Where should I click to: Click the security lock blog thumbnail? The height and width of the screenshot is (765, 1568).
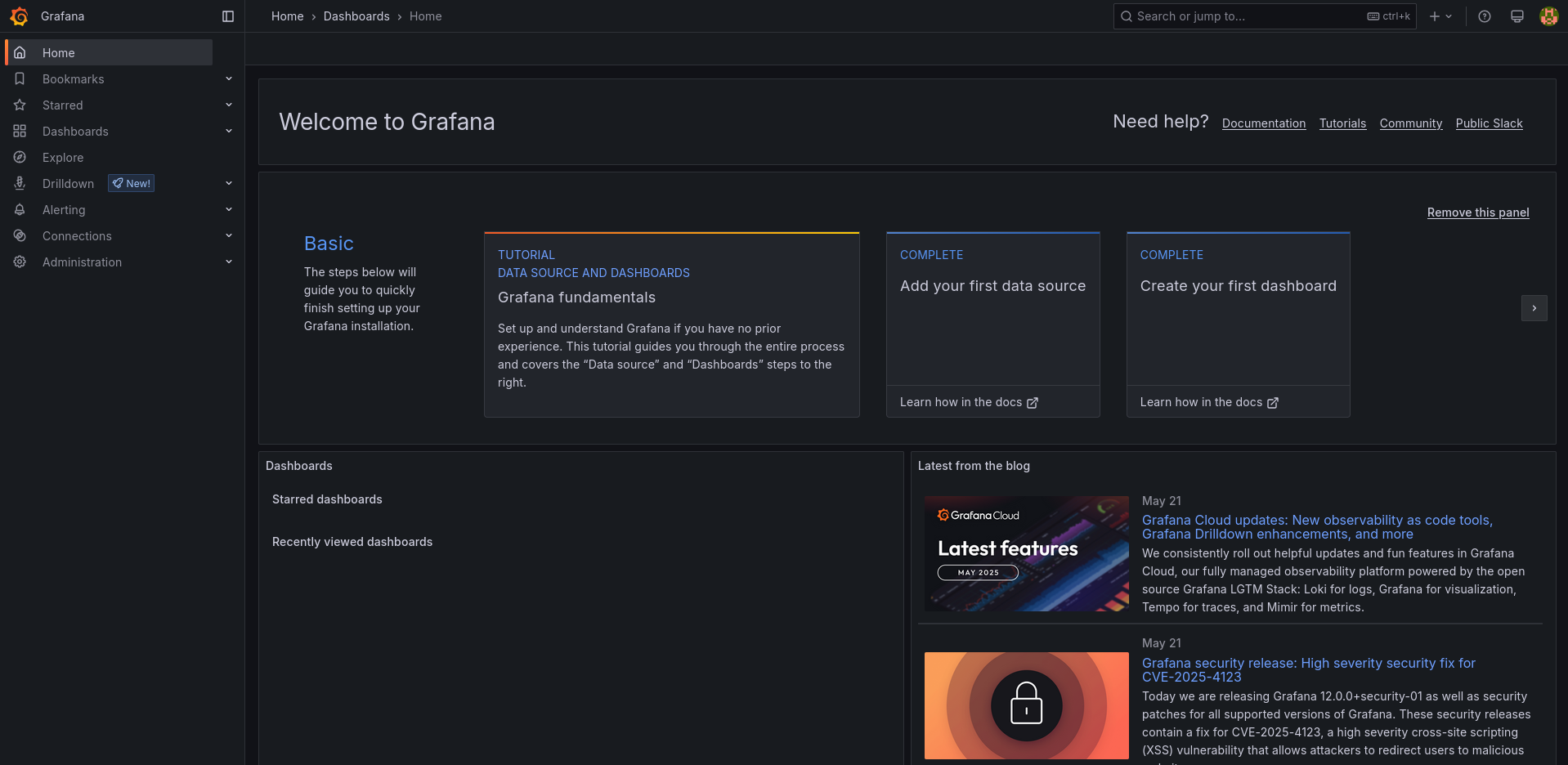1027,705
